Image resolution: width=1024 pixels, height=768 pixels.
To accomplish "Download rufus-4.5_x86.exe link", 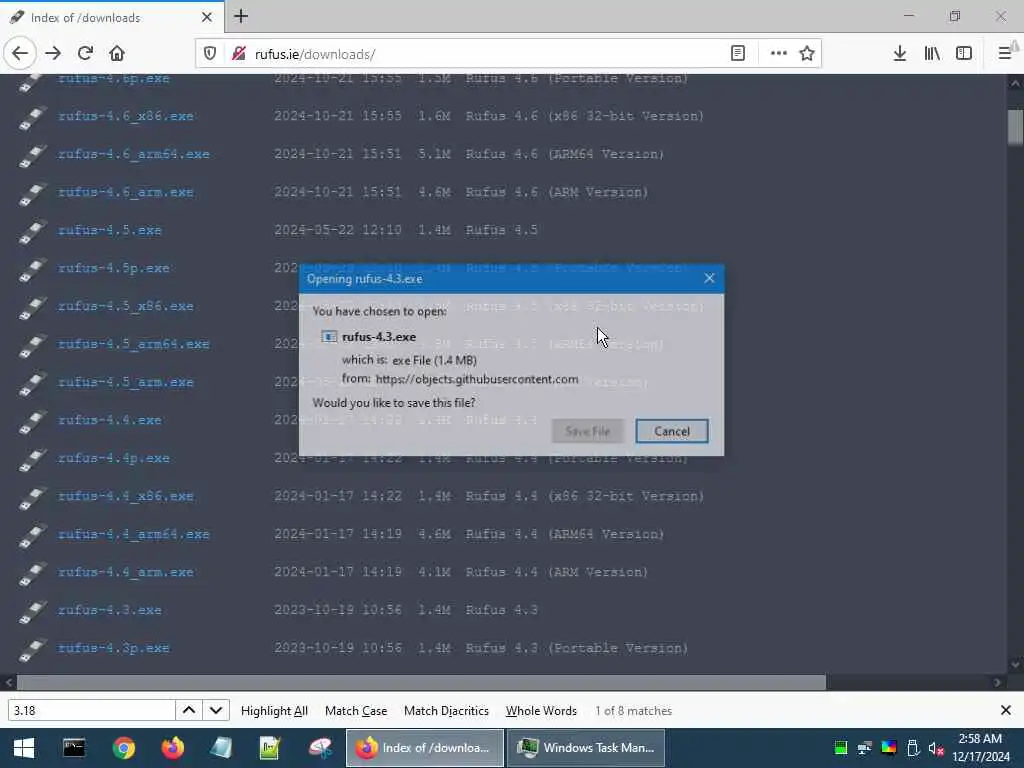I will point(125,306).
